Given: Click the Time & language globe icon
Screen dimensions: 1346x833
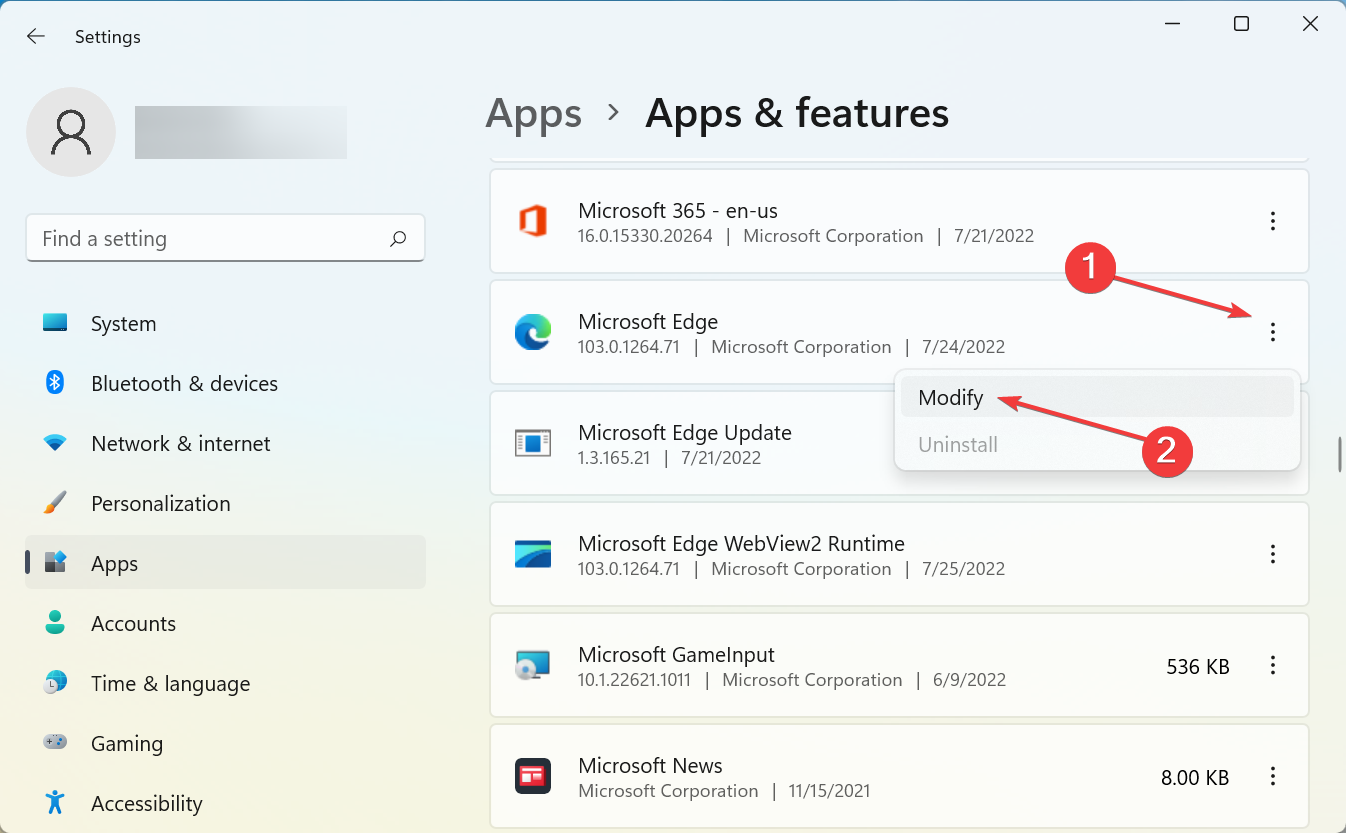Looking at the screenshot, I should click(55, 683).
